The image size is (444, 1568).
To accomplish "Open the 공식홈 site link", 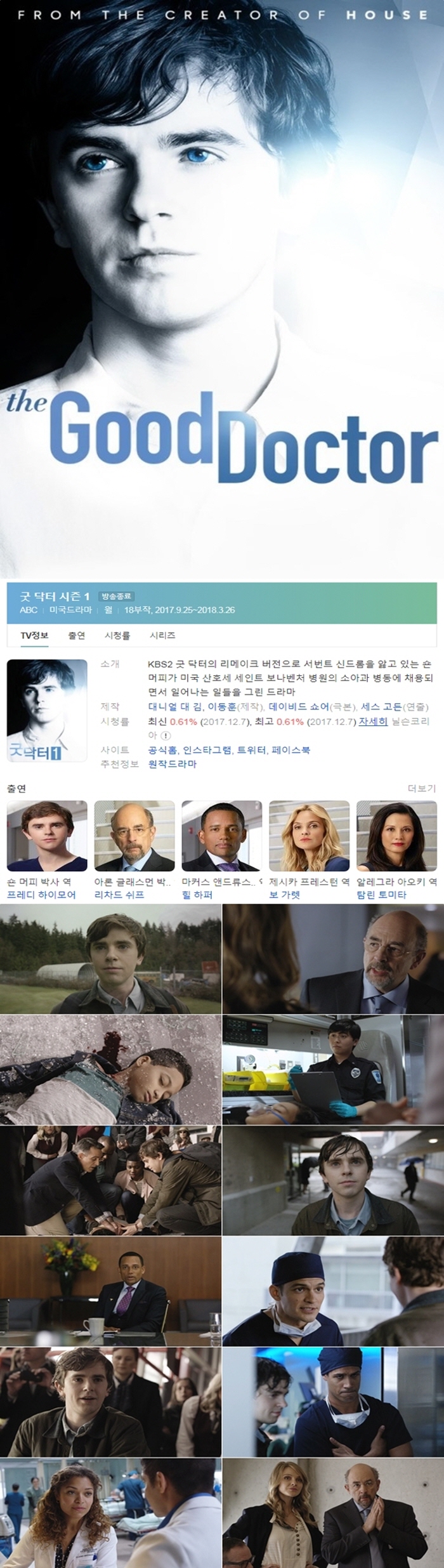I will 162,750.
